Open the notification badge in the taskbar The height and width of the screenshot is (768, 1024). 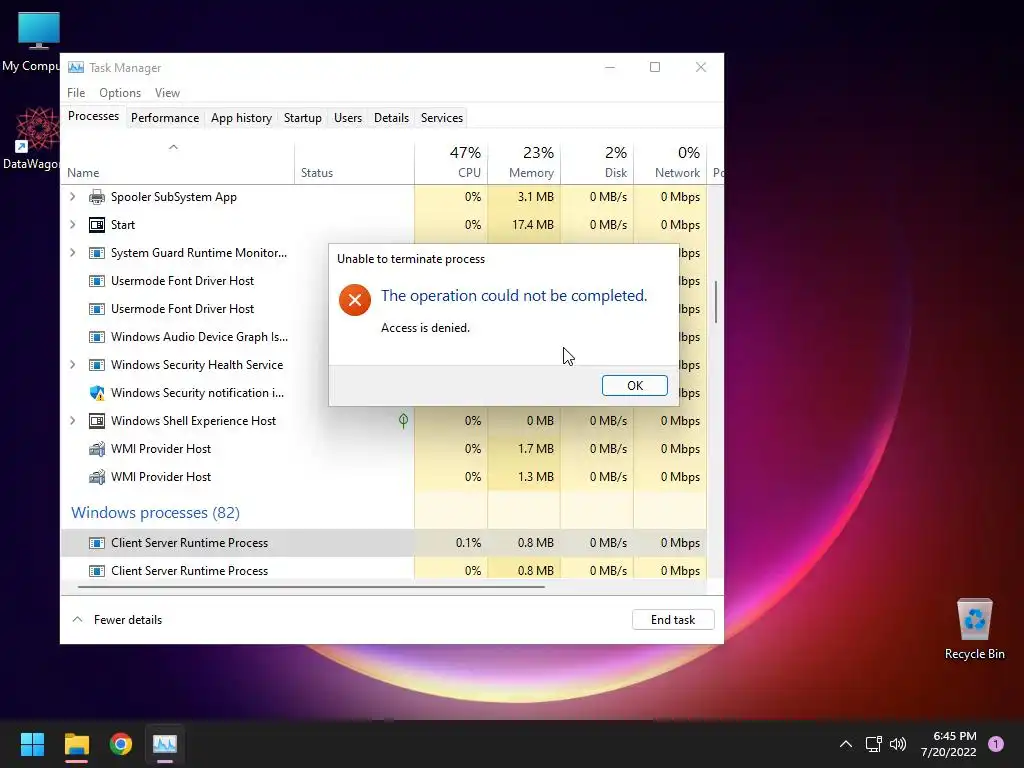pos(996,744)
